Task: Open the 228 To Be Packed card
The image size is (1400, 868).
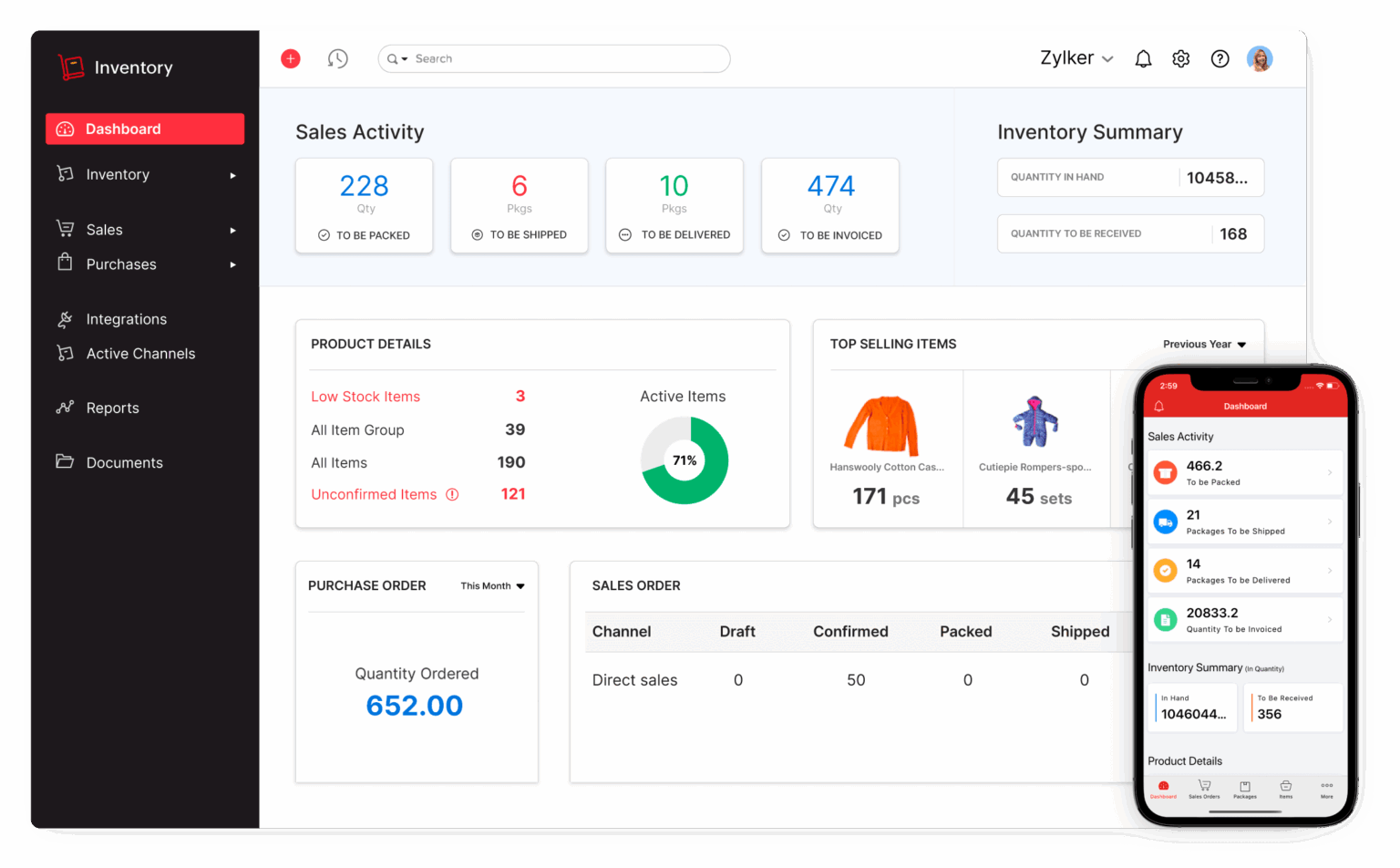Action: tap(365, 206)
